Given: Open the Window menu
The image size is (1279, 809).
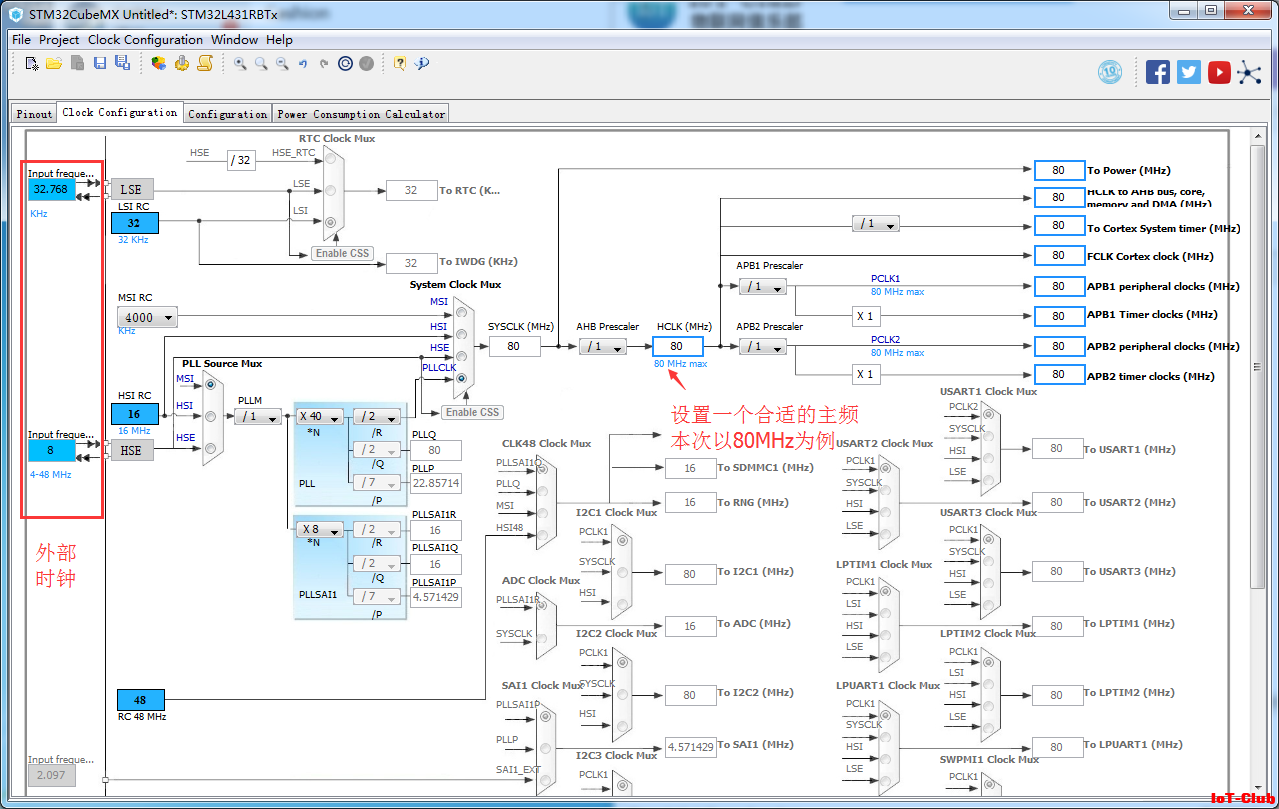Looking at the screenshot, I should point(234,39).
